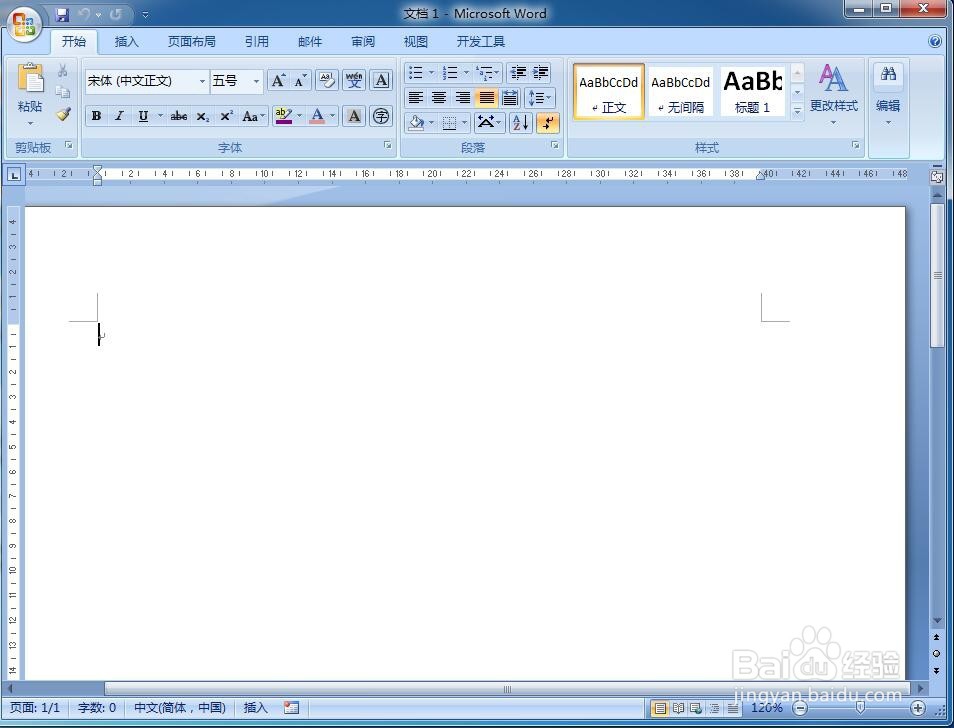Apply subscript x₂ formatting
This screenshot has width=954, height=728.
pyautogui.click(x=203, y=116)
